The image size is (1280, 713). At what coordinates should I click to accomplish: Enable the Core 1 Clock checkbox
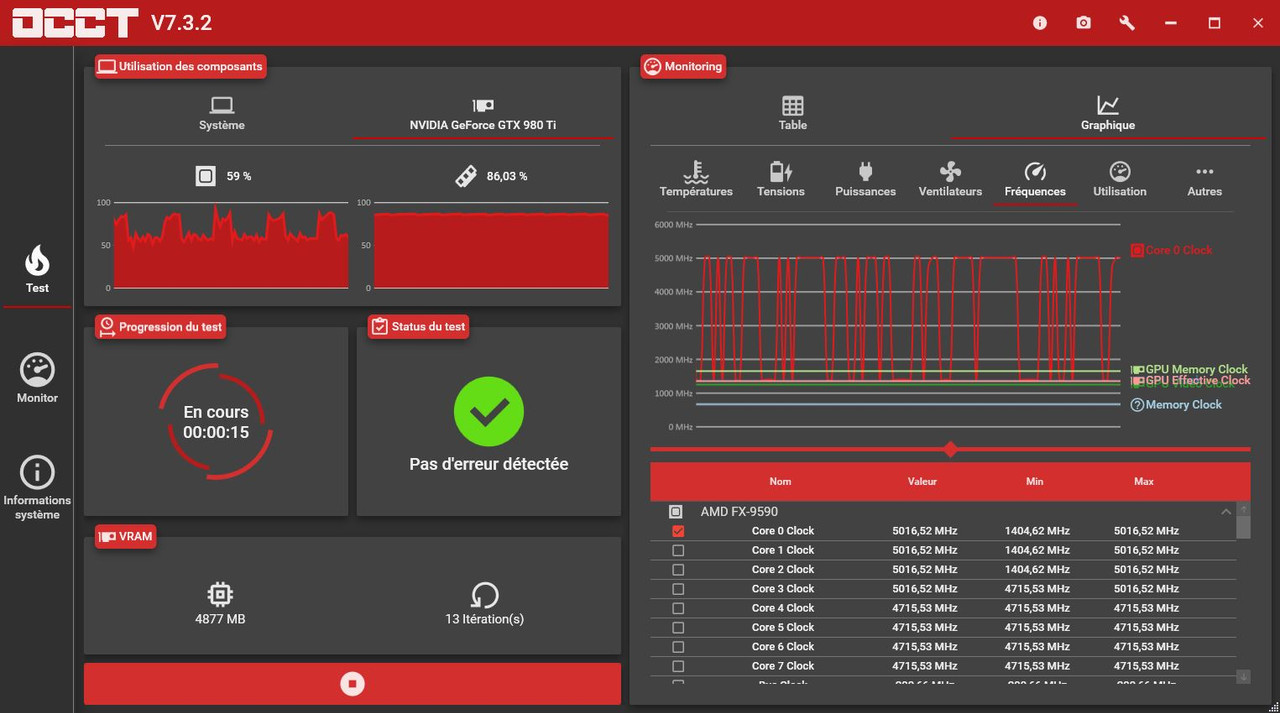click(x=678, y=550)
